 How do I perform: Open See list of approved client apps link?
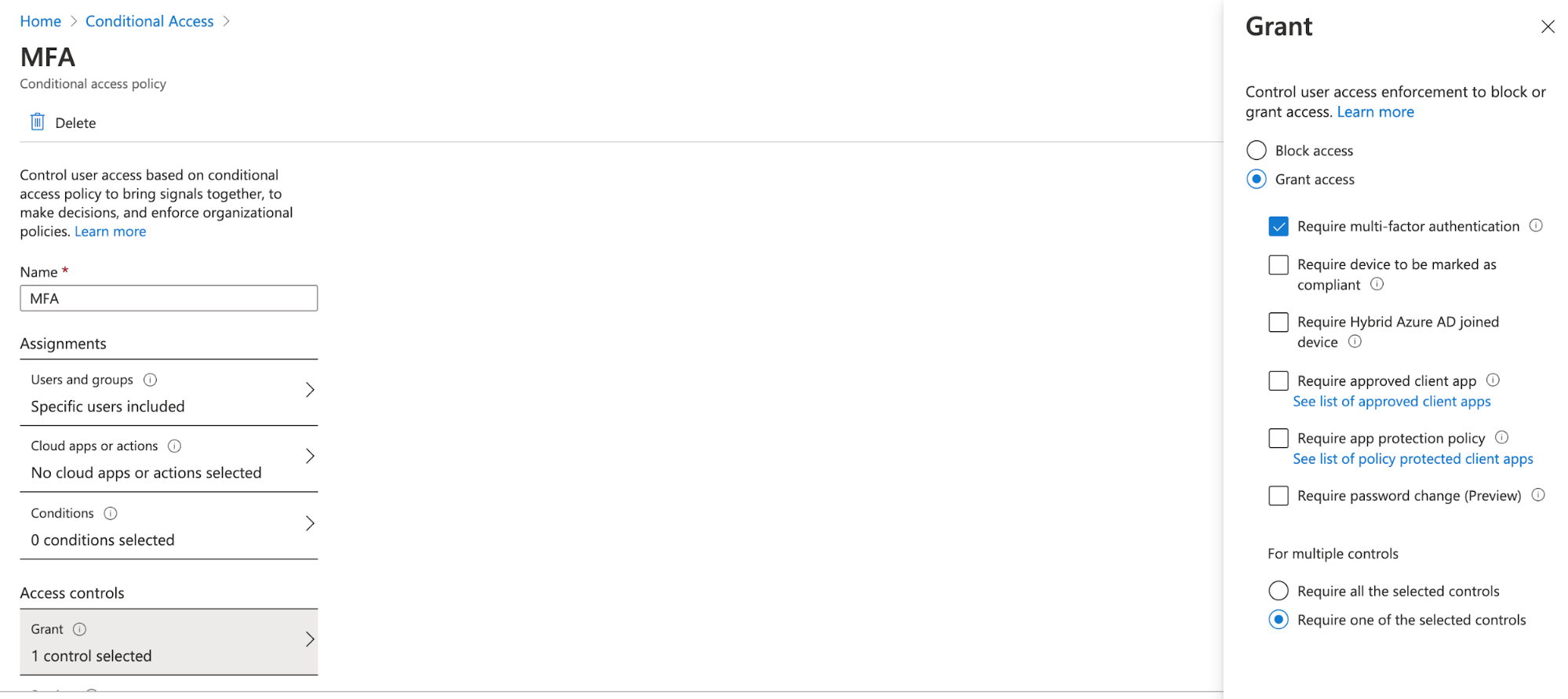pyautogui.click(x=1392, y=402)
